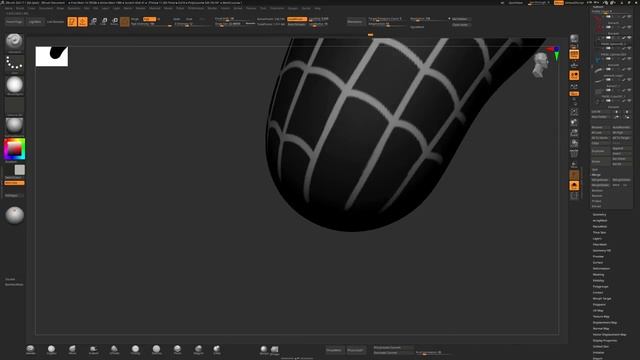Screen dimensions: 640x360
Task: Select the third brush in bottom shelf
Action: point(72,349)
